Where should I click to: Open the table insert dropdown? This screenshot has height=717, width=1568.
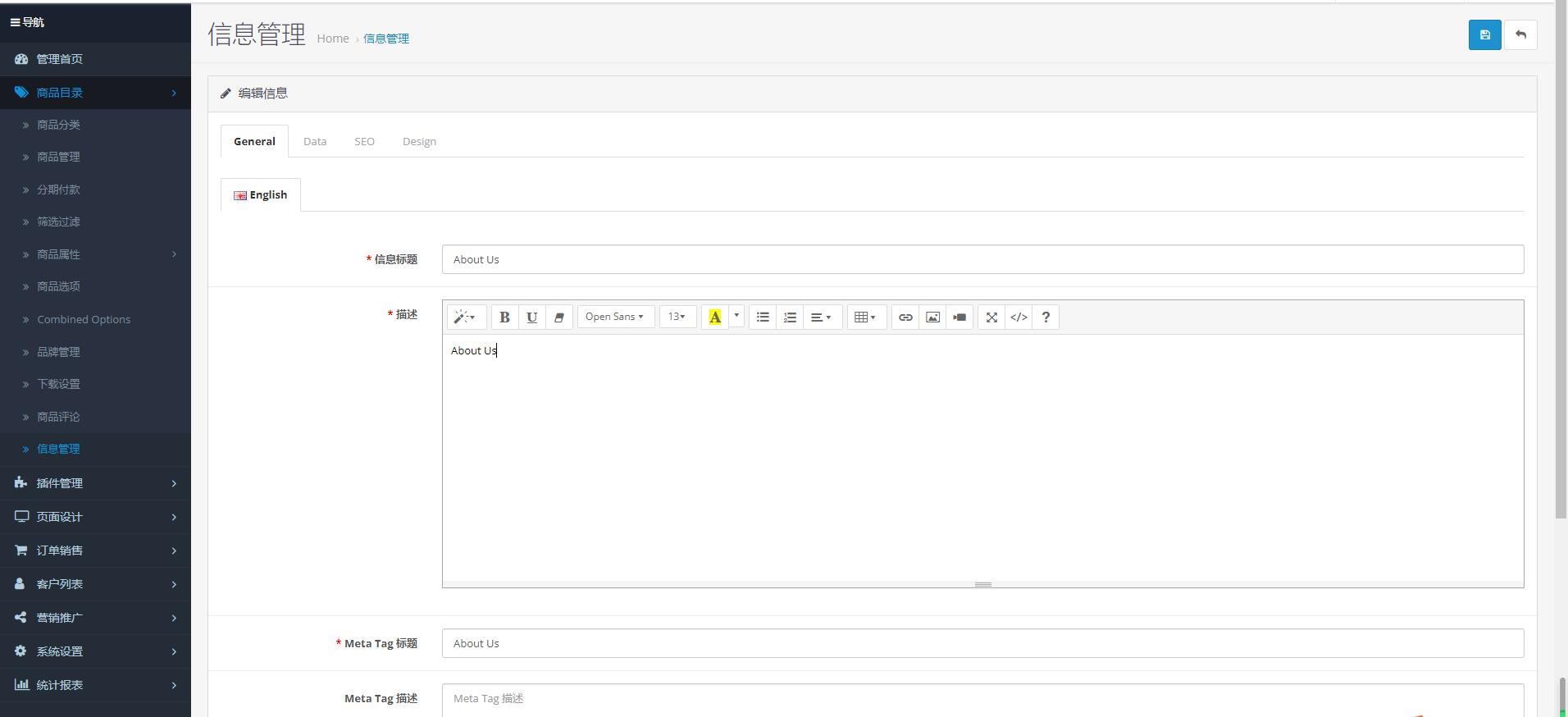(865, 317)
